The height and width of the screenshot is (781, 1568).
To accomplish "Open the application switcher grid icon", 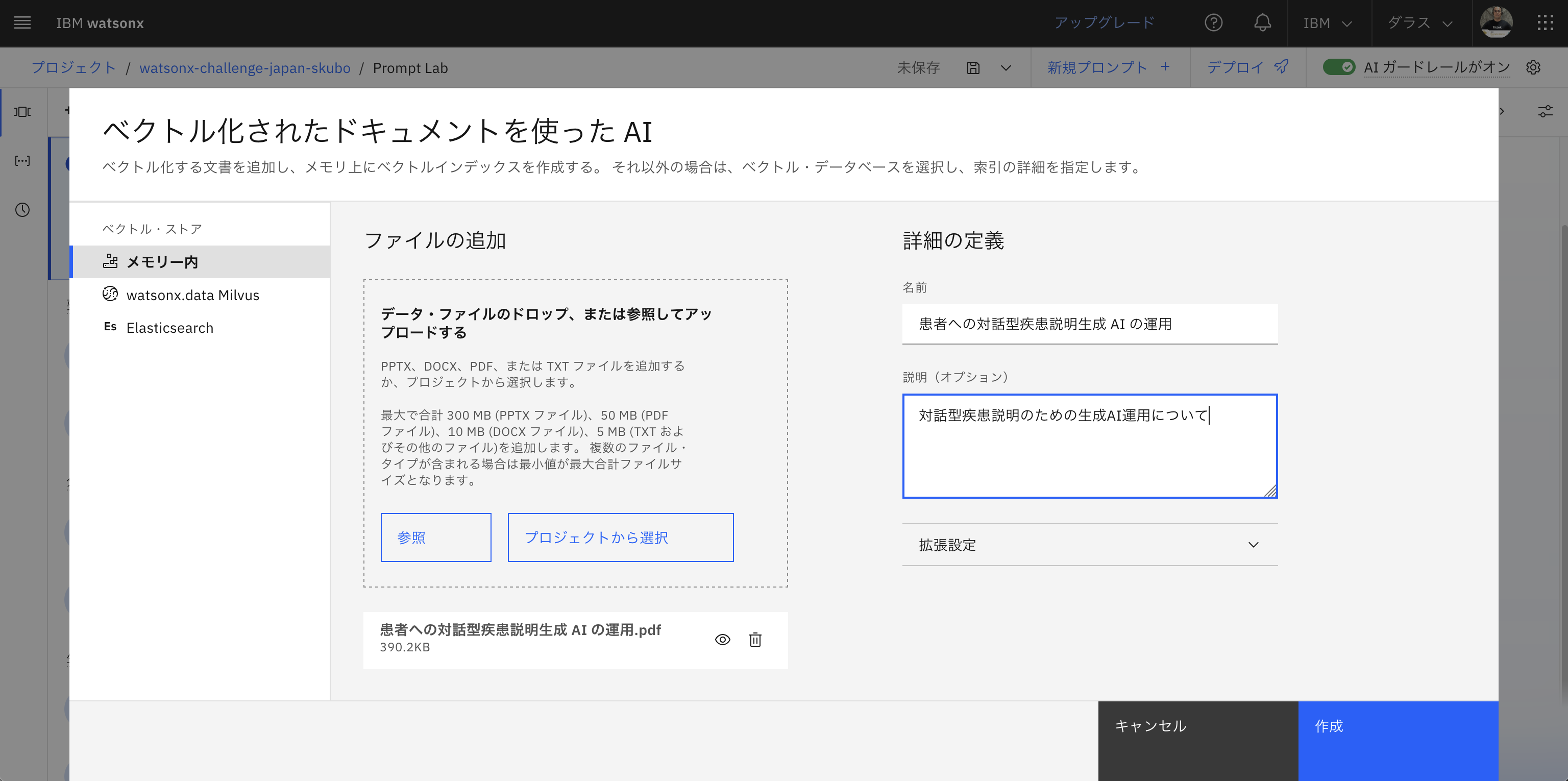I will pos(1544,23).
